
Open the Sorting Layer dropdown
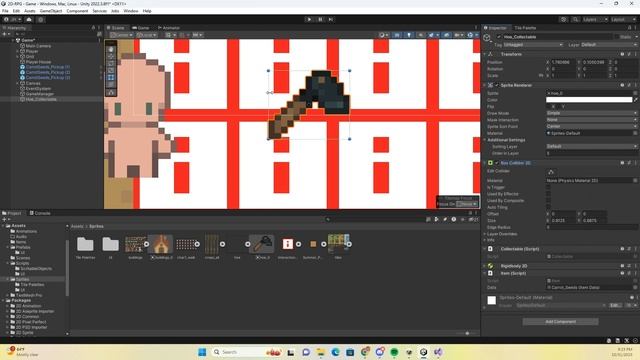tap(591, 146)
